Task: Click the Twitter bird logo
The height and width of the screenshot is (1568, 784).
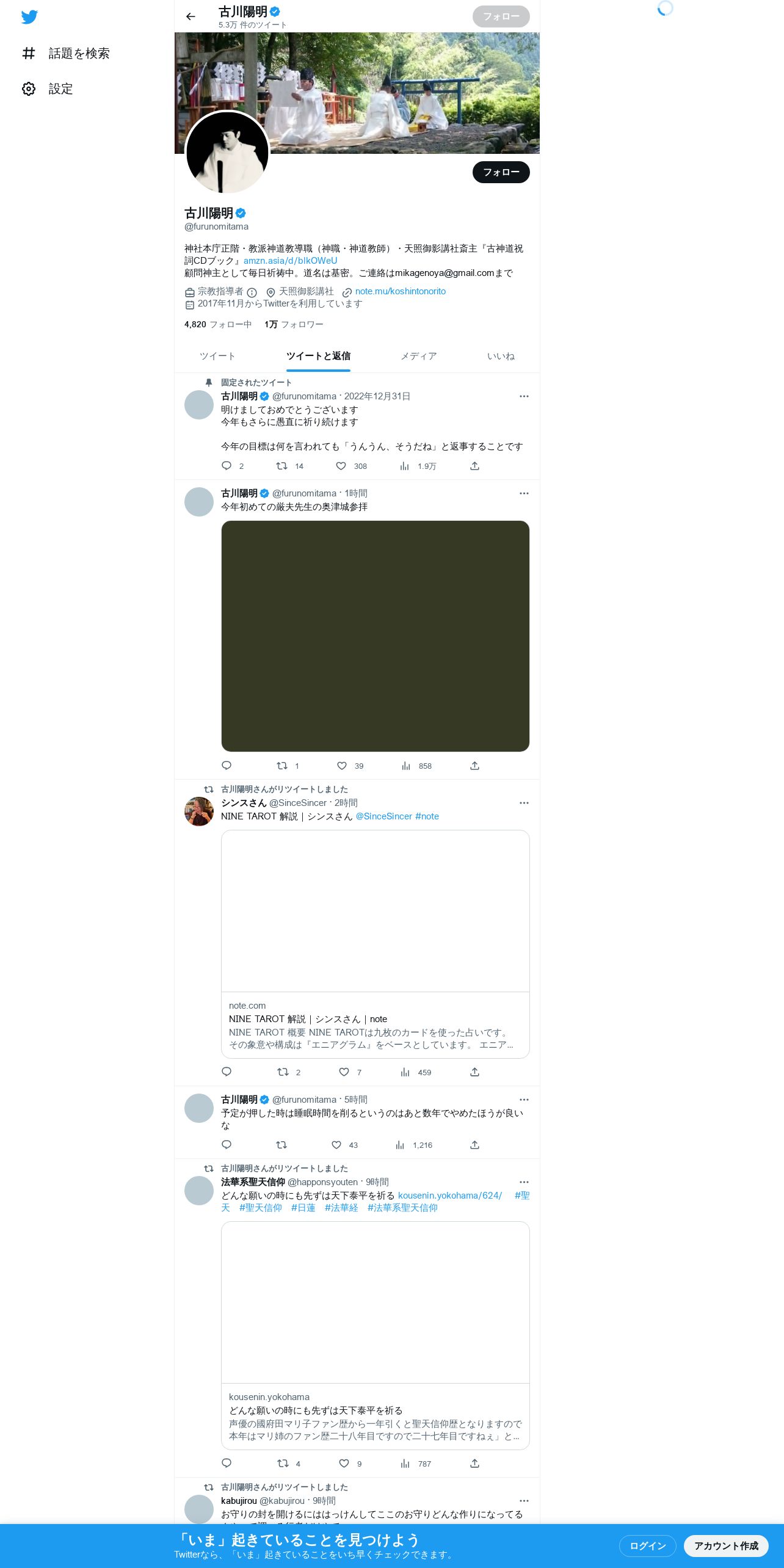Action: coord(29,17)
